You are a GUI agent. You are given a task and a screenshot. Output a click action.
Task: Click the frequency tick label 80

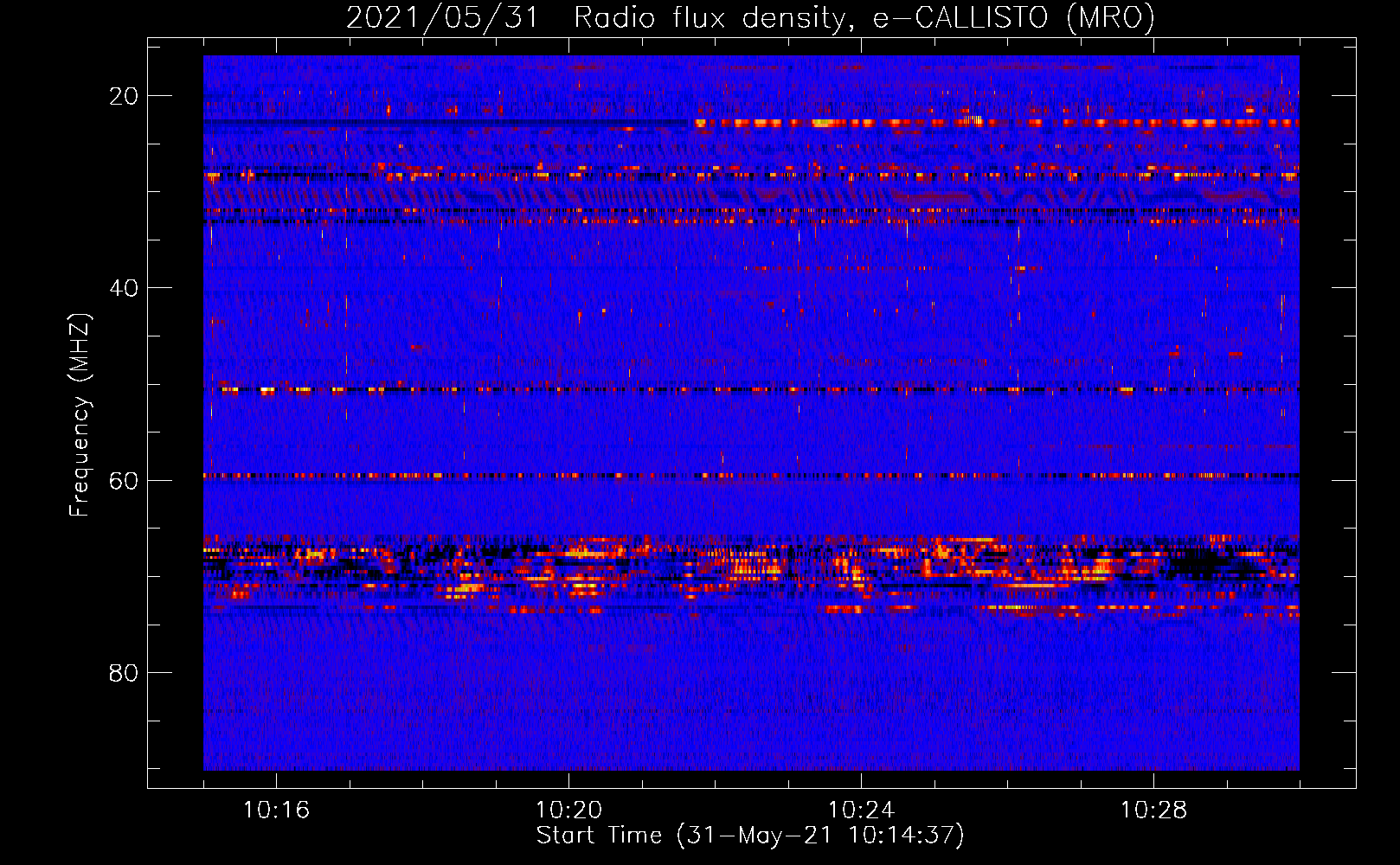(x=124, y=673)
